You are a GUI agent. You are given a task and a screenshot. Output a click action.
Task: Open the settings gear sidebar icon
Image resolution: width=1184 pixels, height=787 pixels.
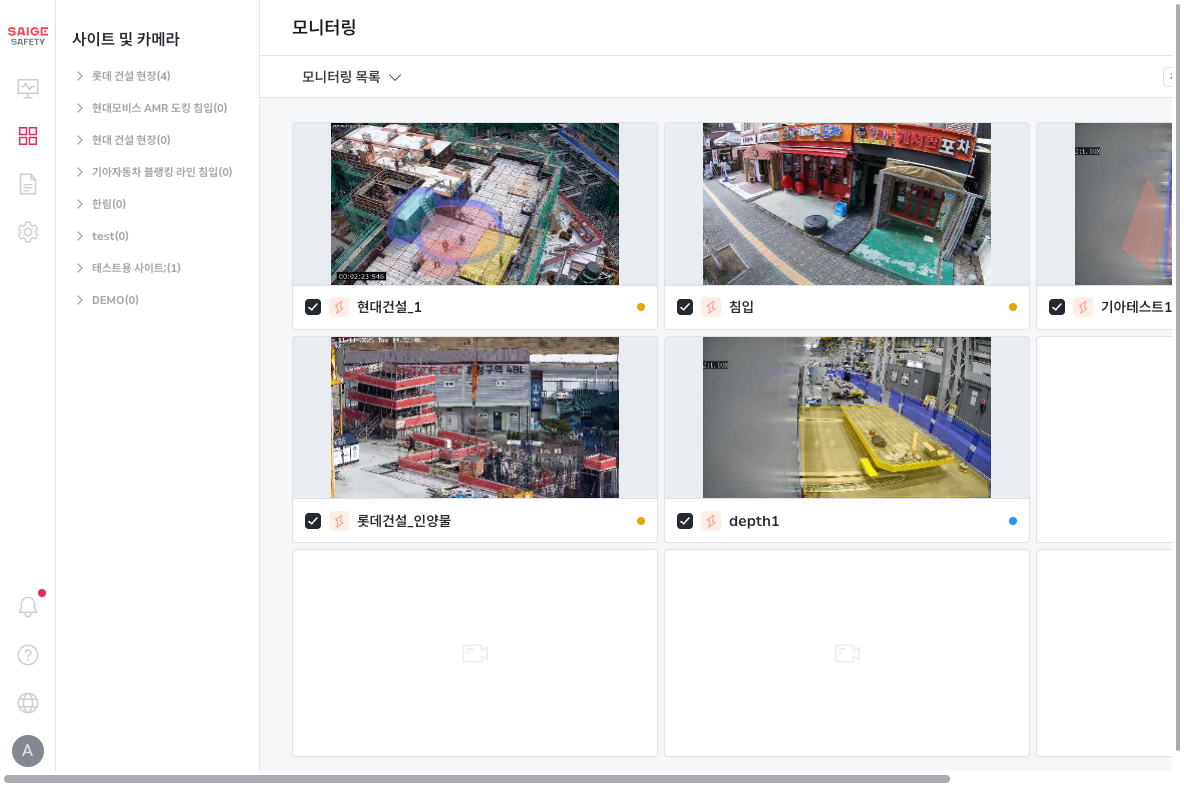[28, 232]
